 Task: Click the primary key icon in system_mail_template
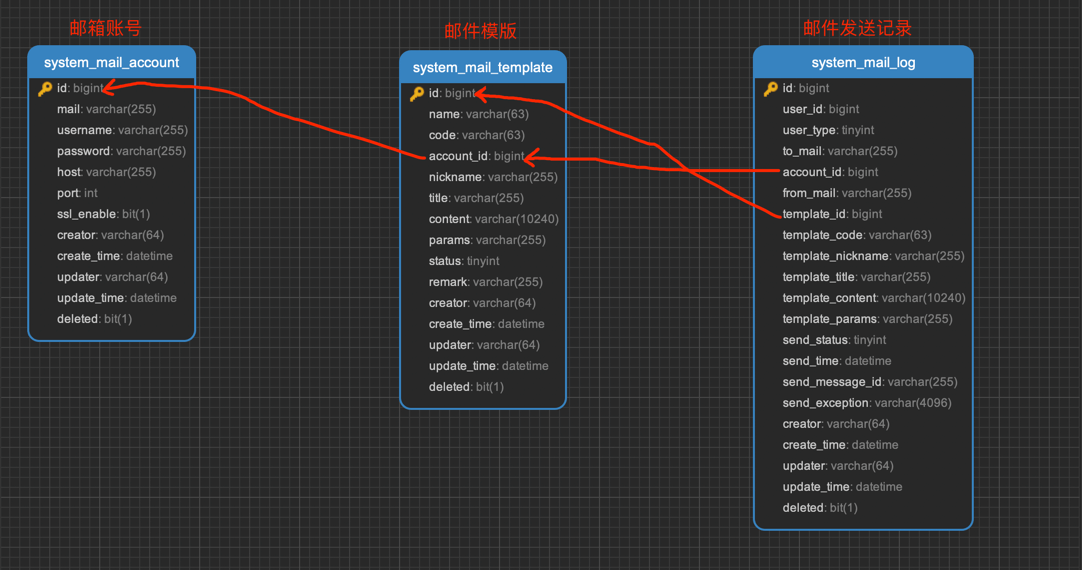tap(417, 94)
